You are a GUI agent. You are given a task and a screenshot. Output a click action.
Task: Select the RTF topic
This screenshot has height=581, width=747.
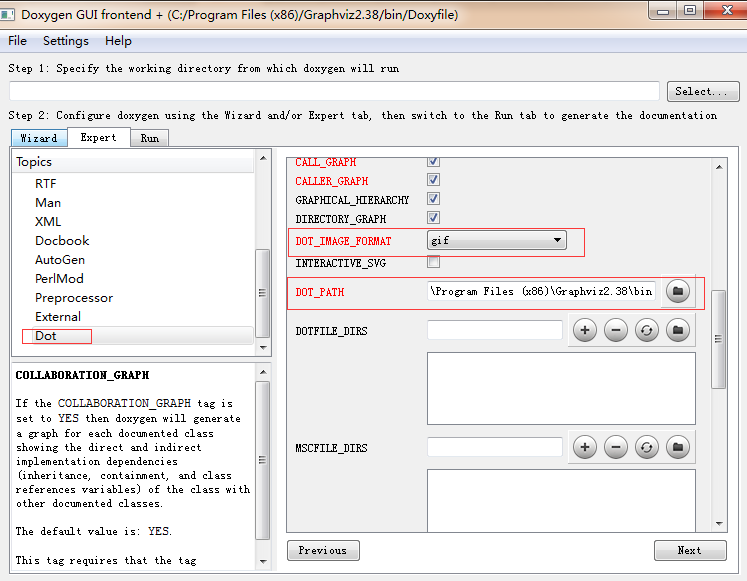46,183
